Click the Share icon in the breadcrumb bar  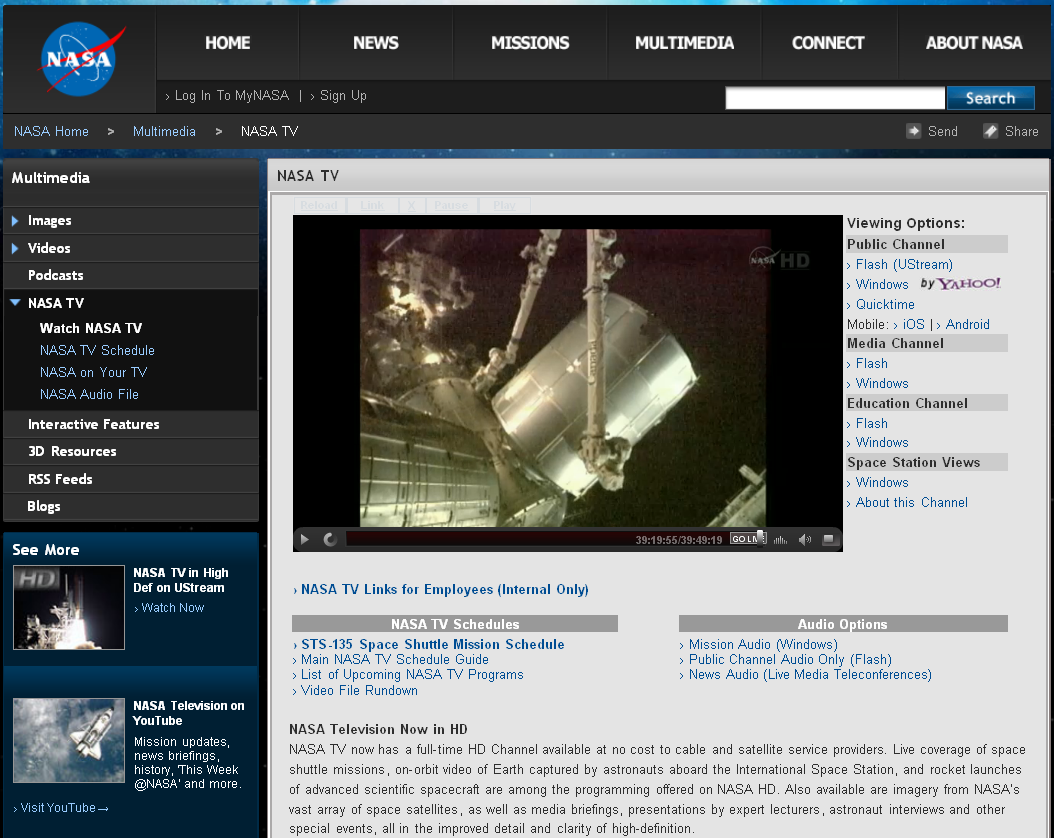tap(990, 131)
